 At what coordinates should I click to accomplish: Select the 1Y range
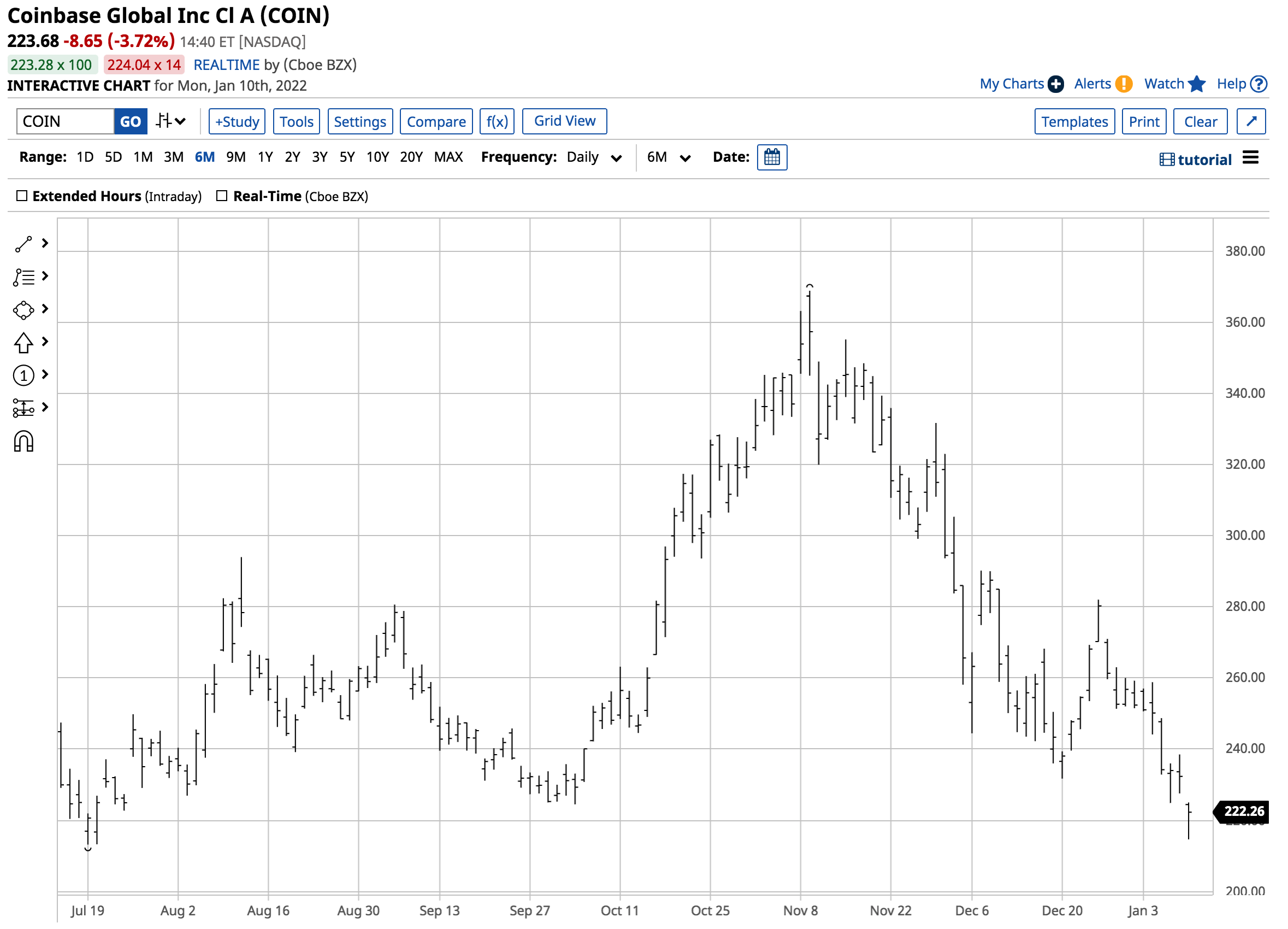pyautogui.click(x=265, y=157)
